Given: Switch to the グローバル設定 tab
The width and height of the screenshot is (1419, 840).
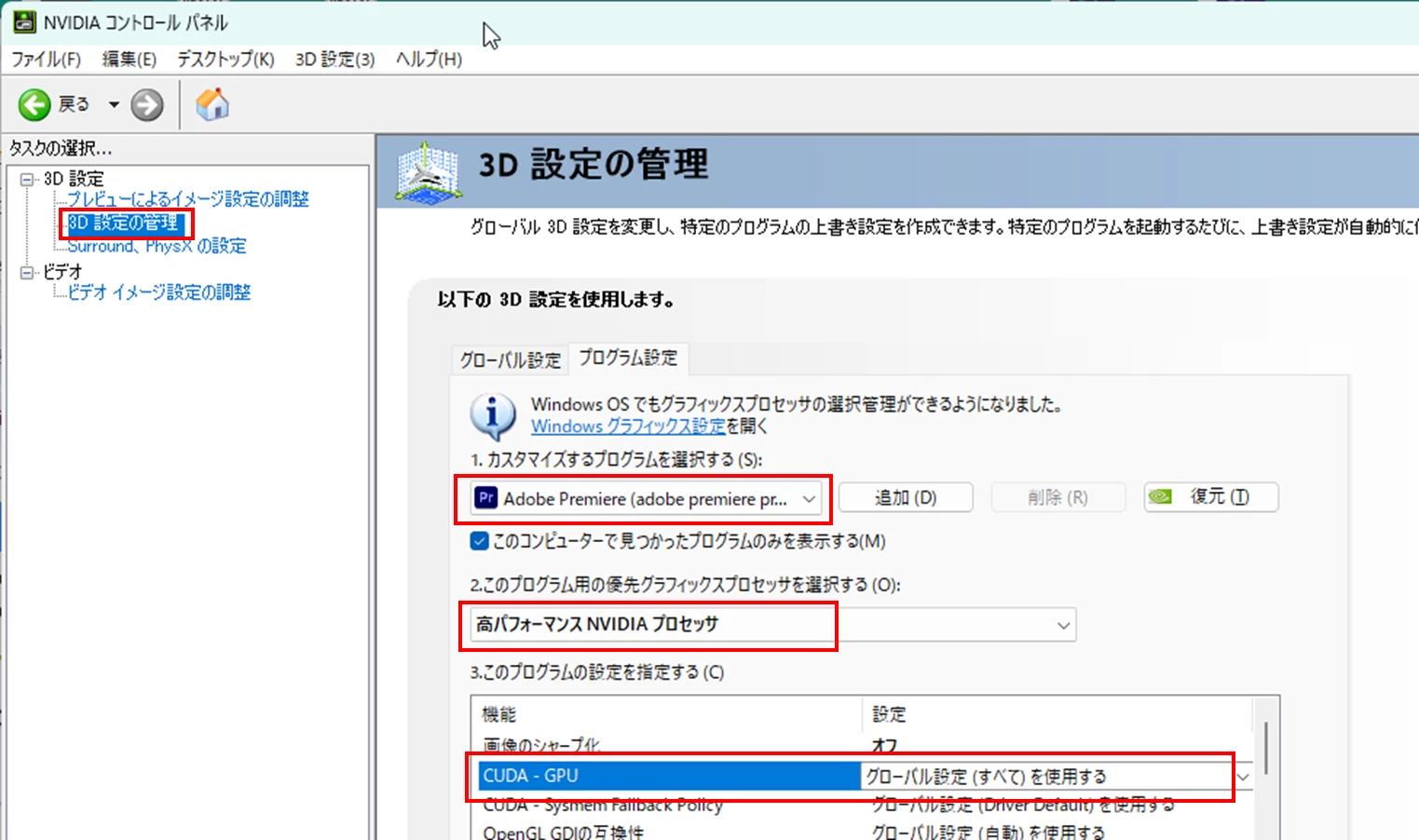Looking at the screenshot, I should coord(510,359).
